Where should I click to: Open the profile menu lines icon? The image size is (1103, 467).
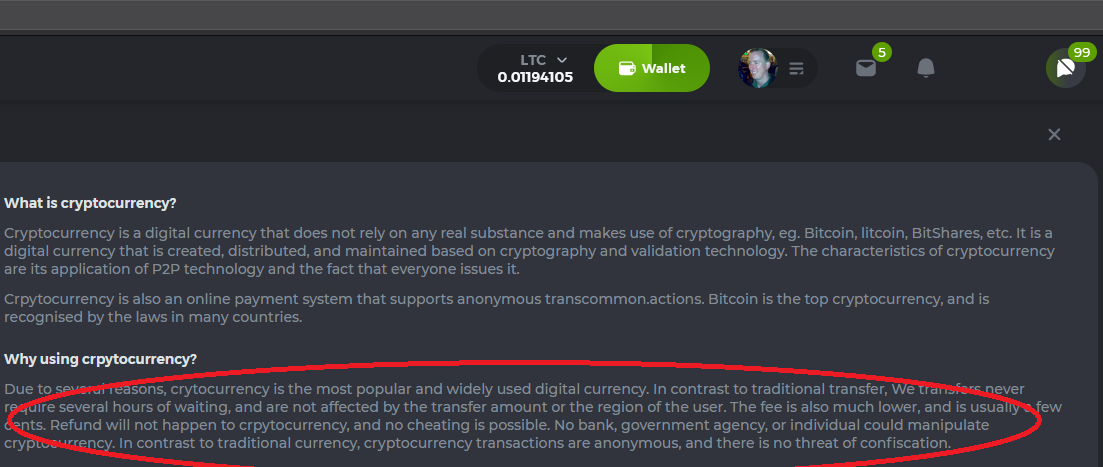point(796,69)
